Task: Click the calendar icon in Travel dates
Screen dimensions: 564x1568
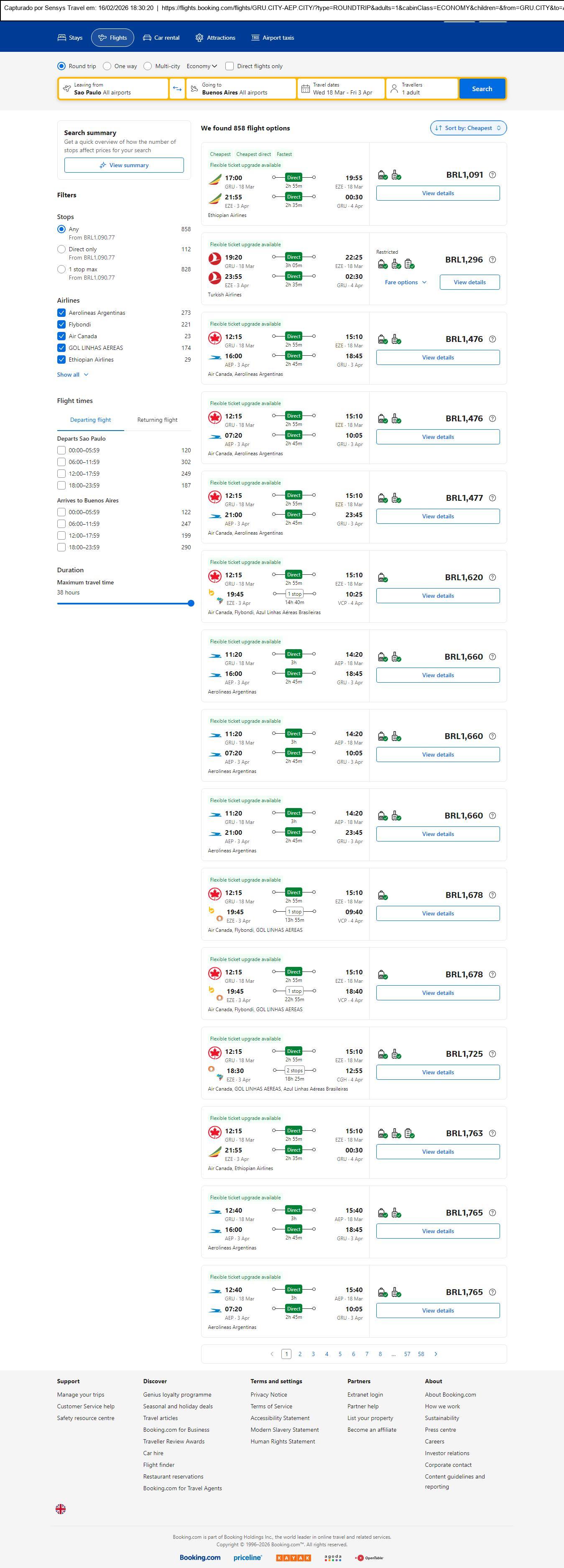Action: [306, 89]
